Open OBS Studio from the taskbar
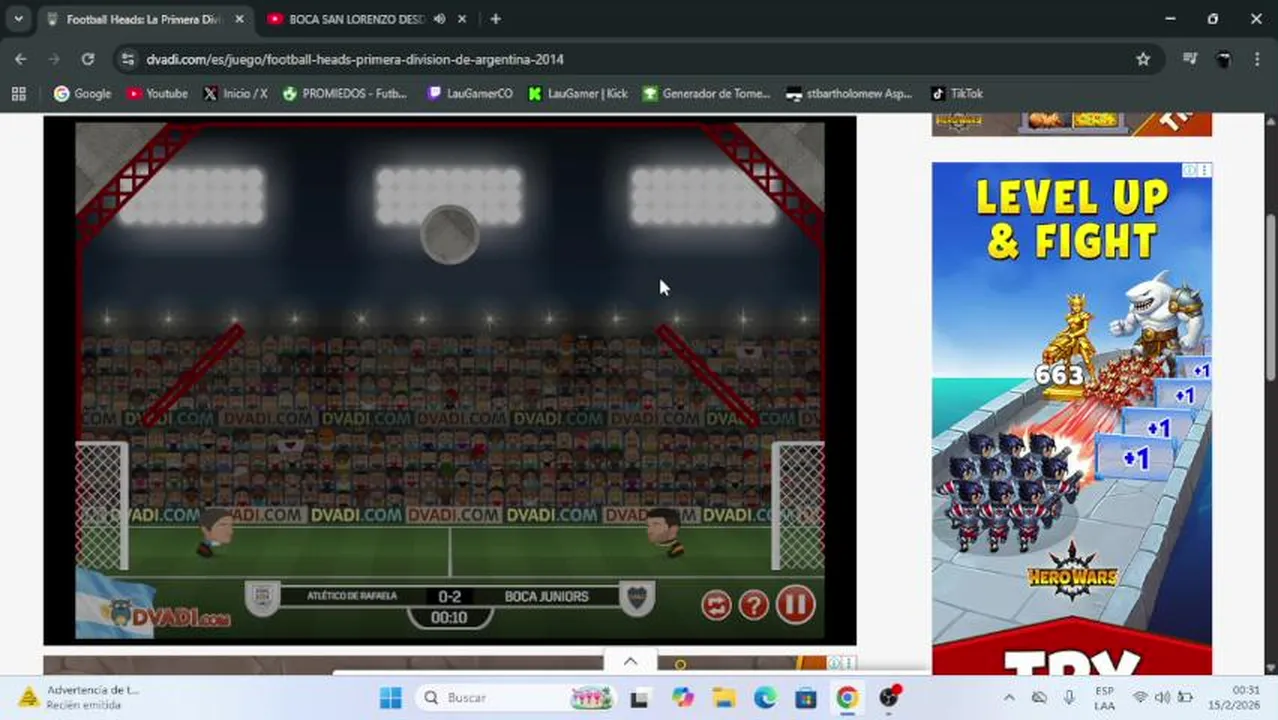This screenshot has width=1278, height=720. point(889,698)
